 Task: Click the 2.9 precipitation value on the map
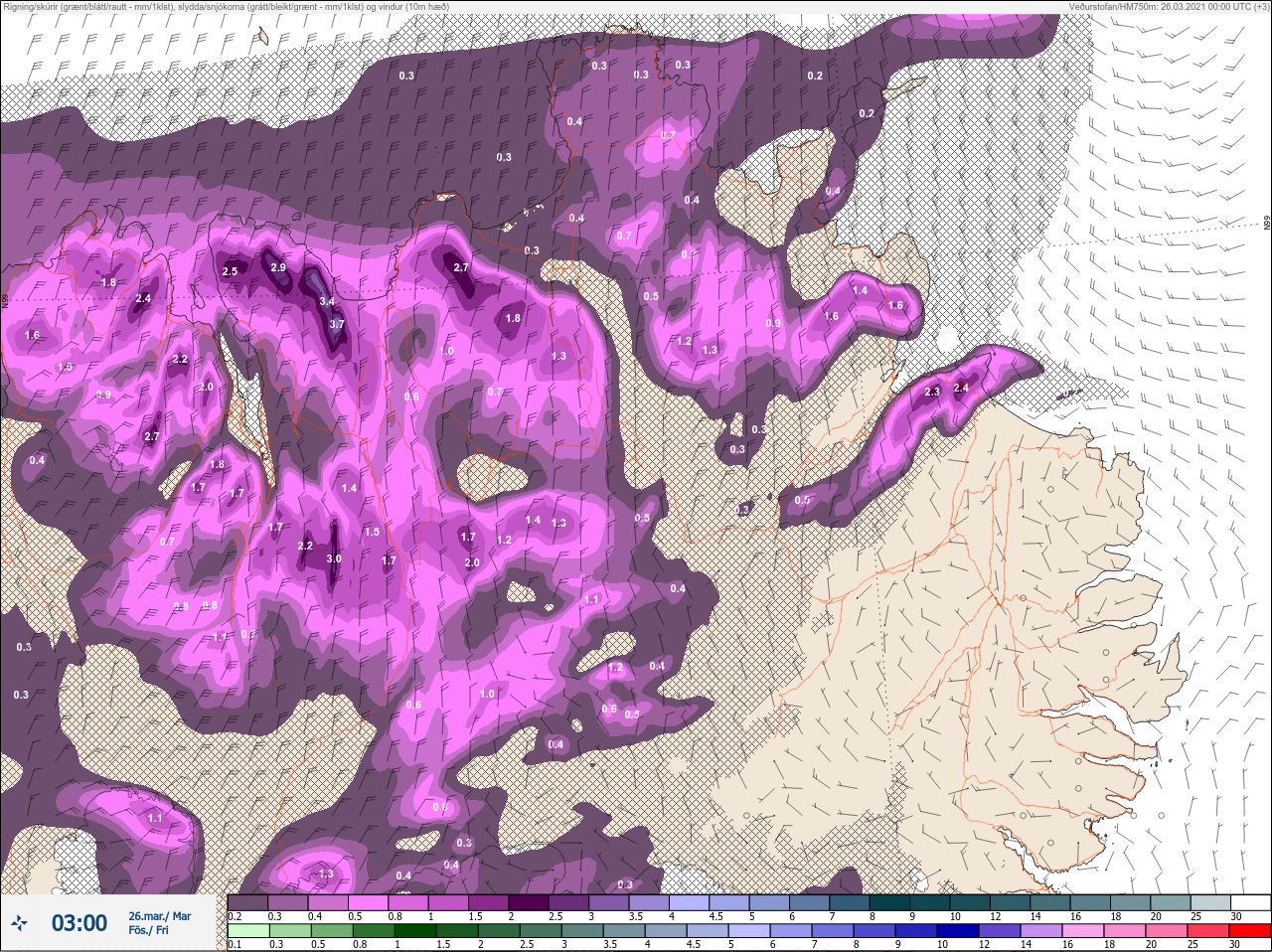(278, 268)
